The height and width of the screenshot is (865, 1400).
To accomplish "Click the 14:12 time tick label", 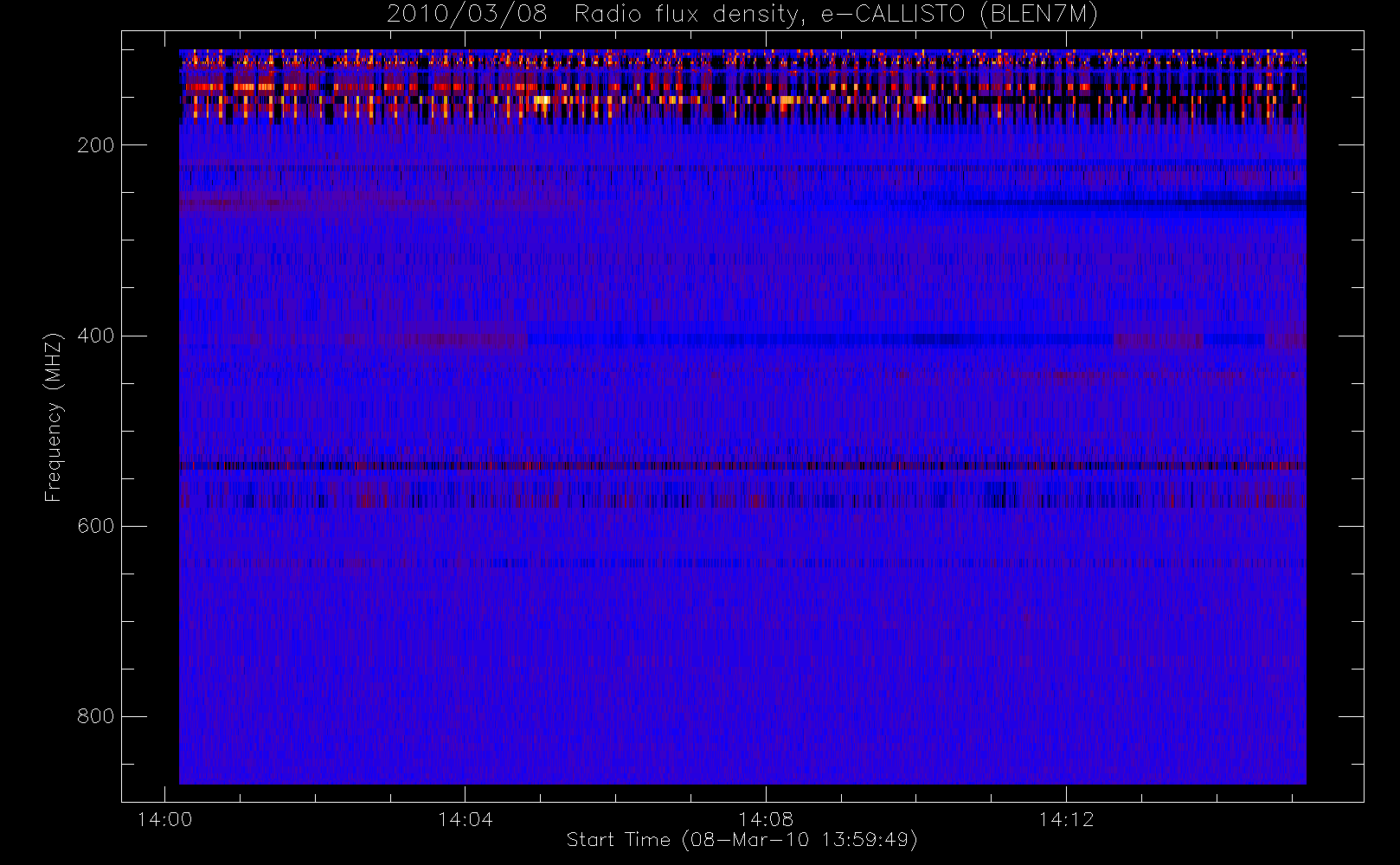I will pyautogui.click(x=1067, y=819).
